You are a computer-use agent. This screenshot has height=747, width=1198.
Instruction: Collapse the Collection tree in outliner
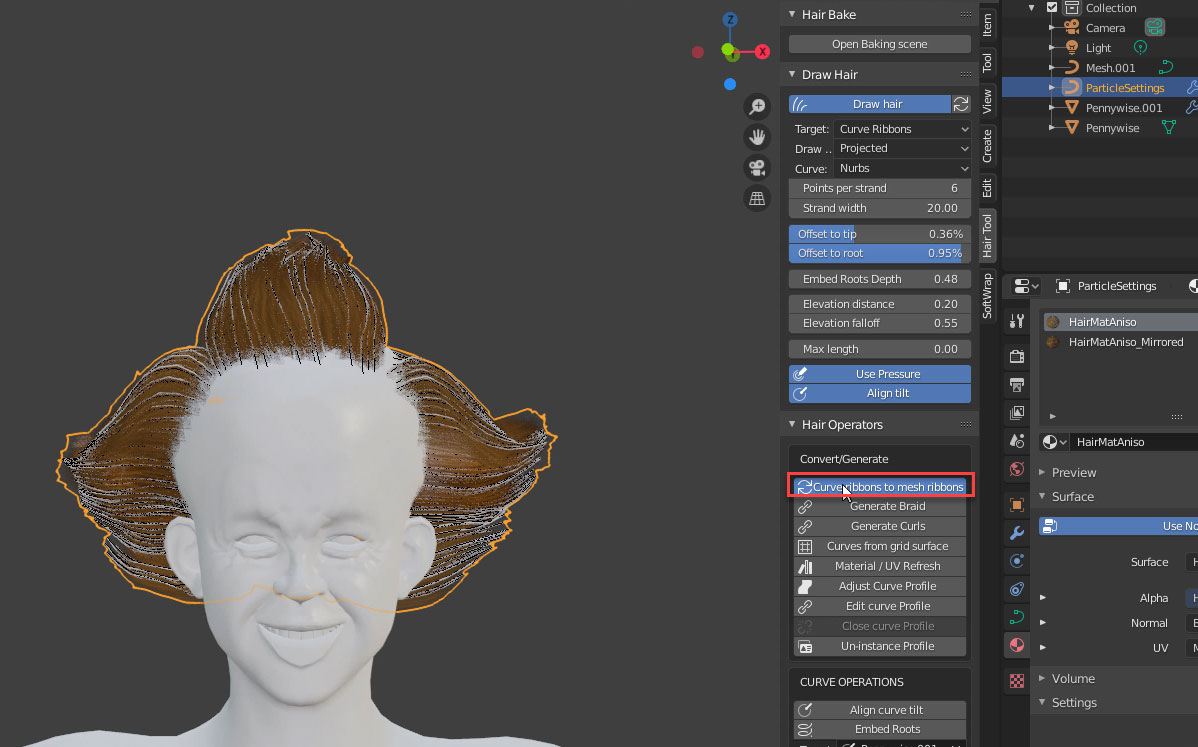point(1031,8)
